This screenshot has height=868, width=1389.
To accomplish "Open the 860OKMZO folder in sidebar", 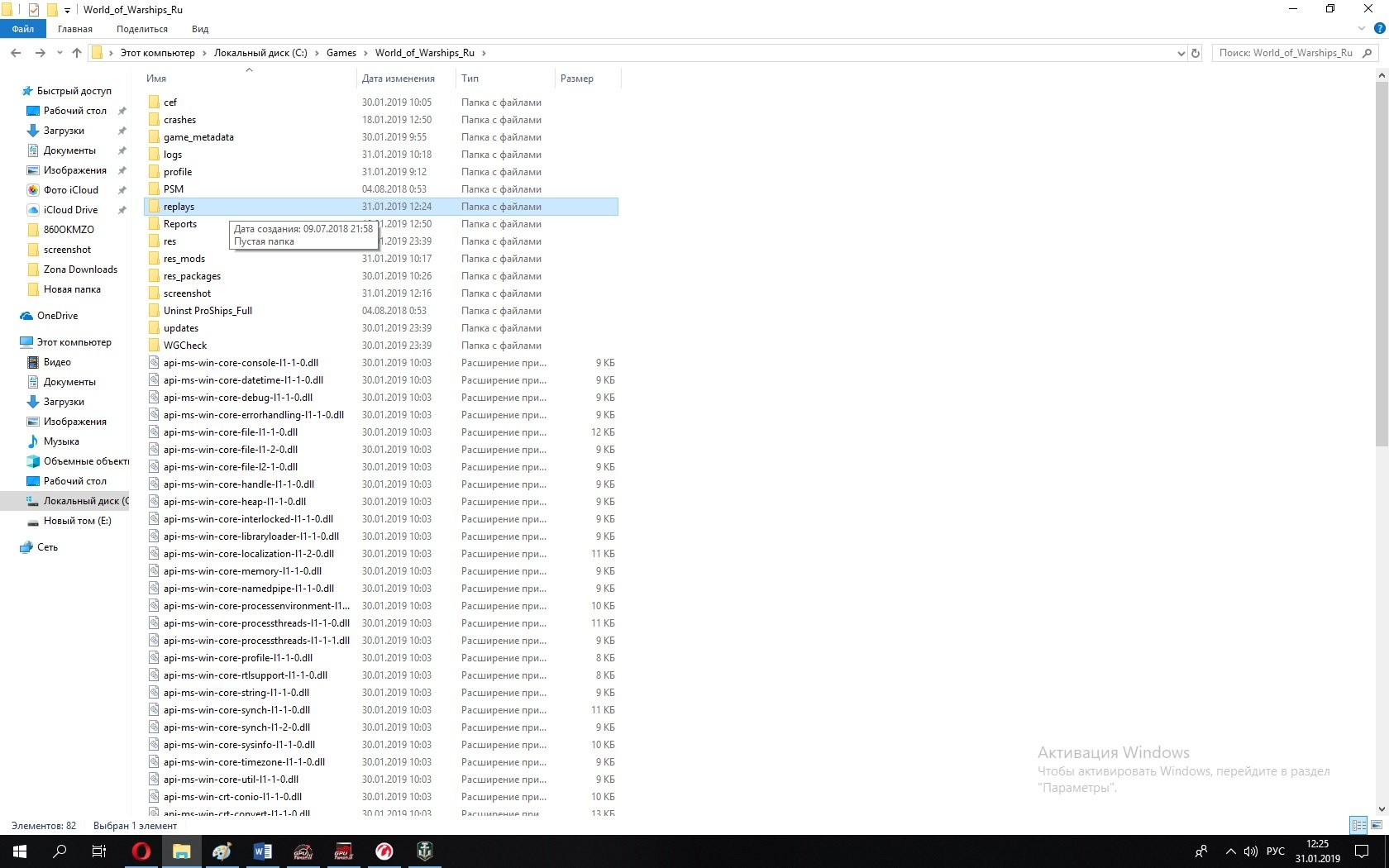I will coord(69,230).
